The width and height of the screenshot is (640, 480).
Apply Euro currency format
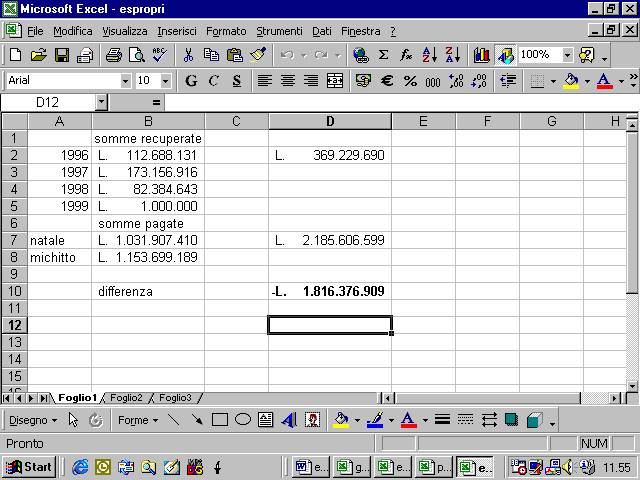pos(387,81)
